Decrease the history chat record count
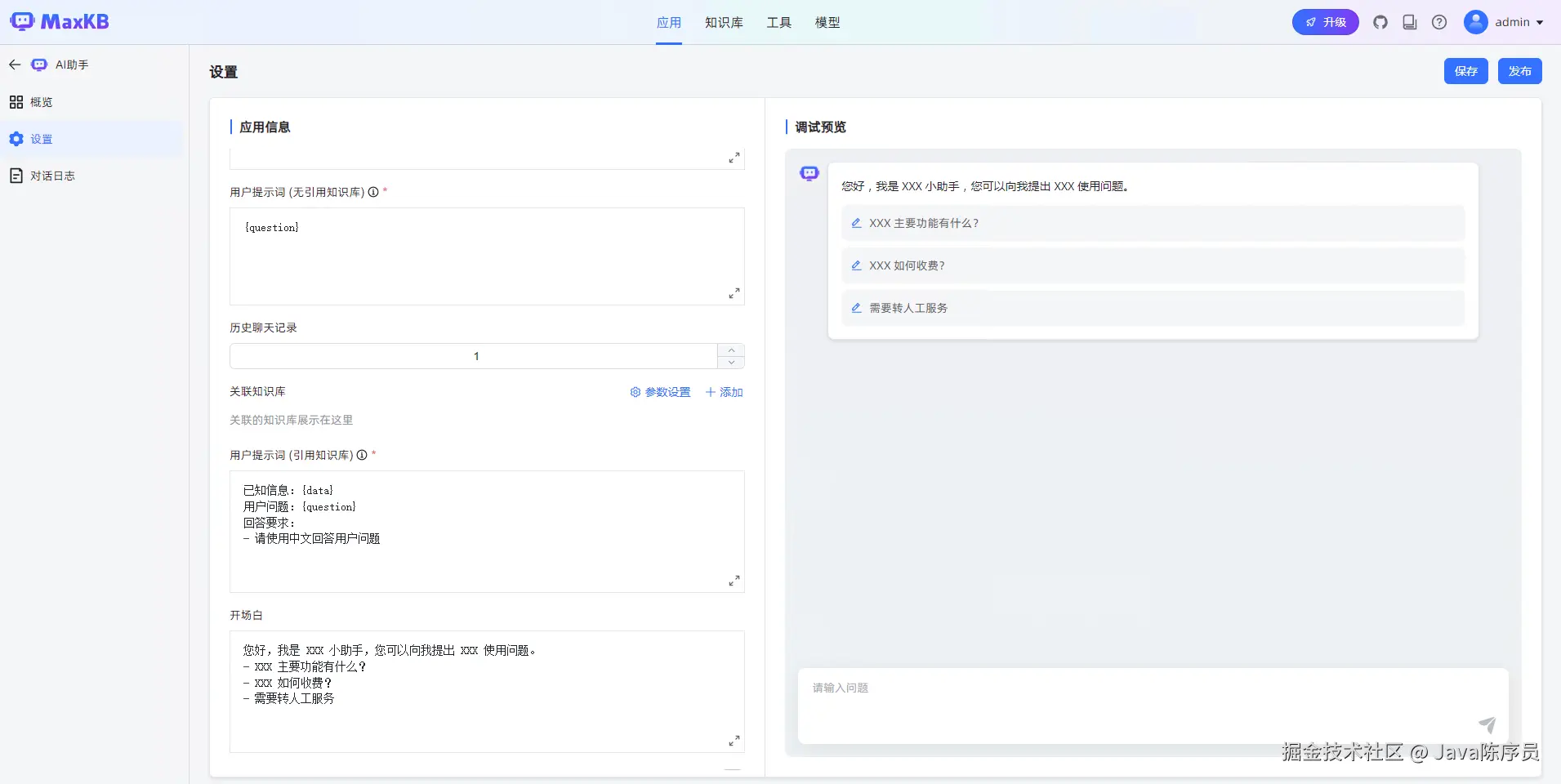 click(x=731, y=363)
